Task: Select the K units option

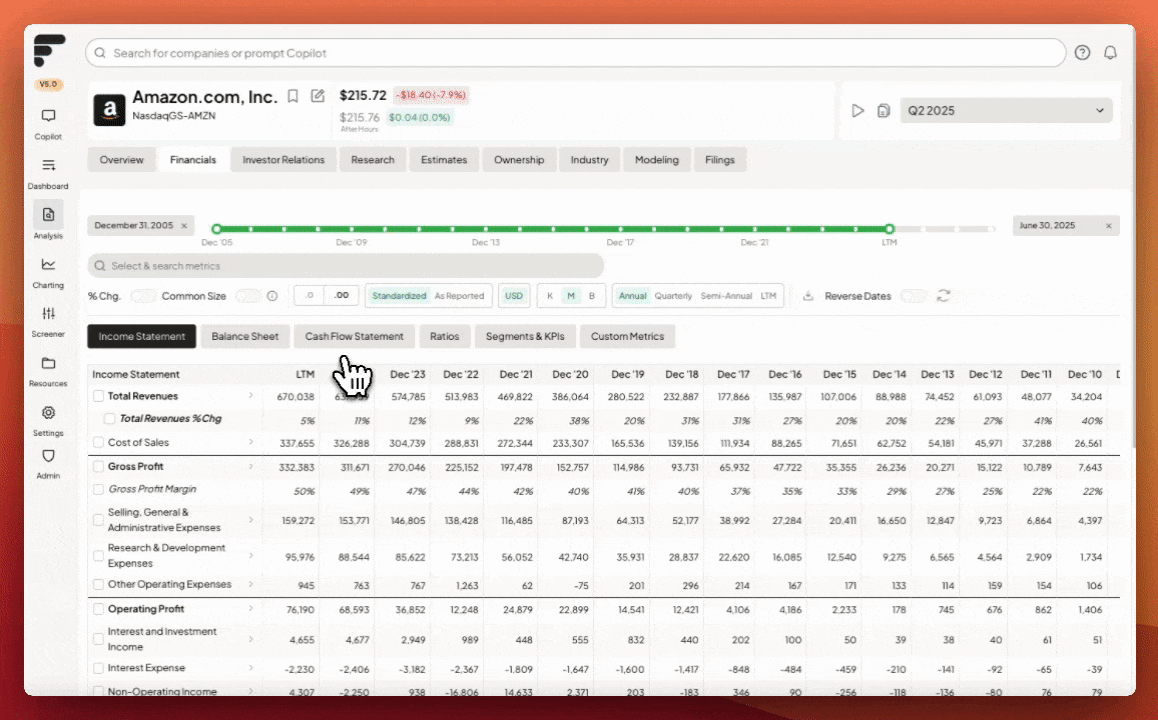Action: 549,296
